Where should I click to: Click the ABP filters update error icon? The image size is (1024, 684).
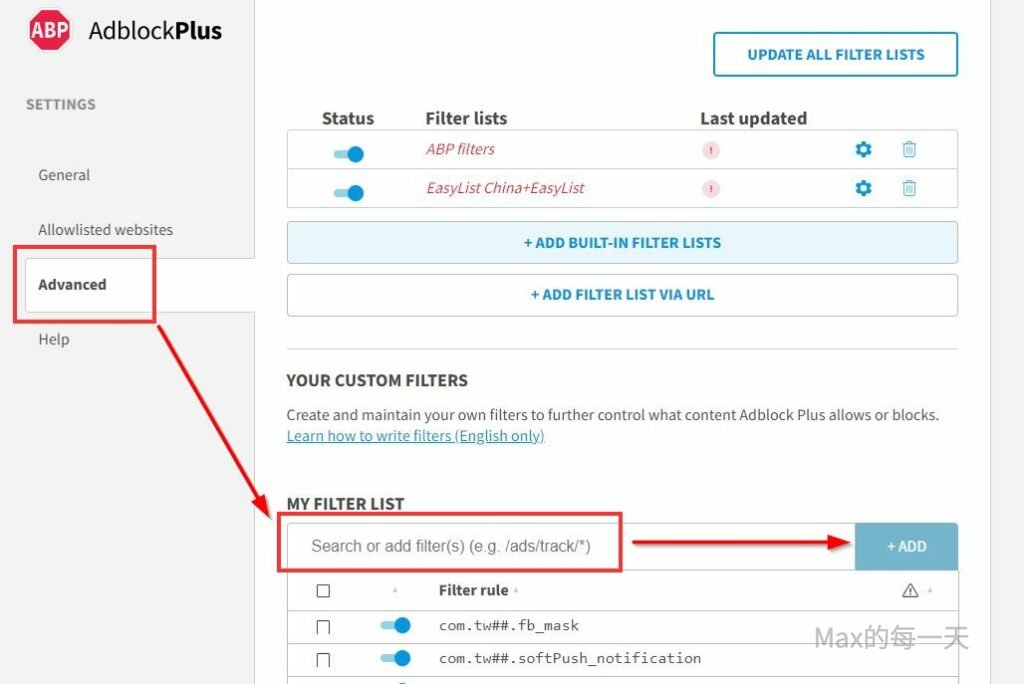[711, 150]
